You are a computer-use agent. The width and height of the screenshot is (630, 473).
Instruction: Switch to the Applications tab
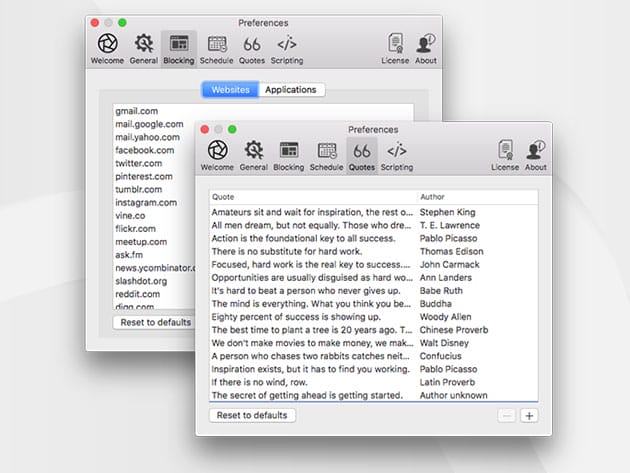pos(291,90)
